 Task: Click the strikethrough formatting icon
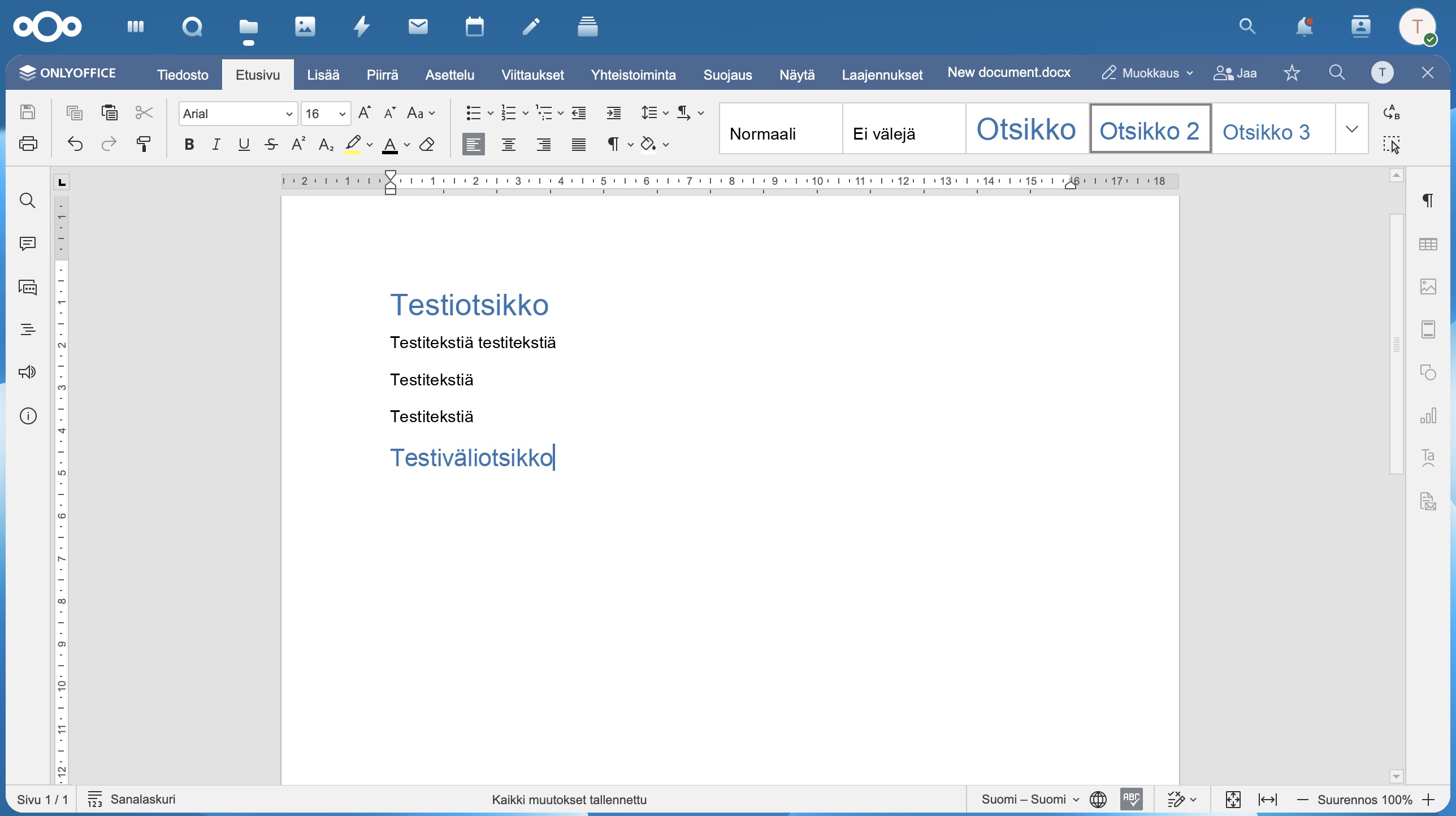point(271,145)
